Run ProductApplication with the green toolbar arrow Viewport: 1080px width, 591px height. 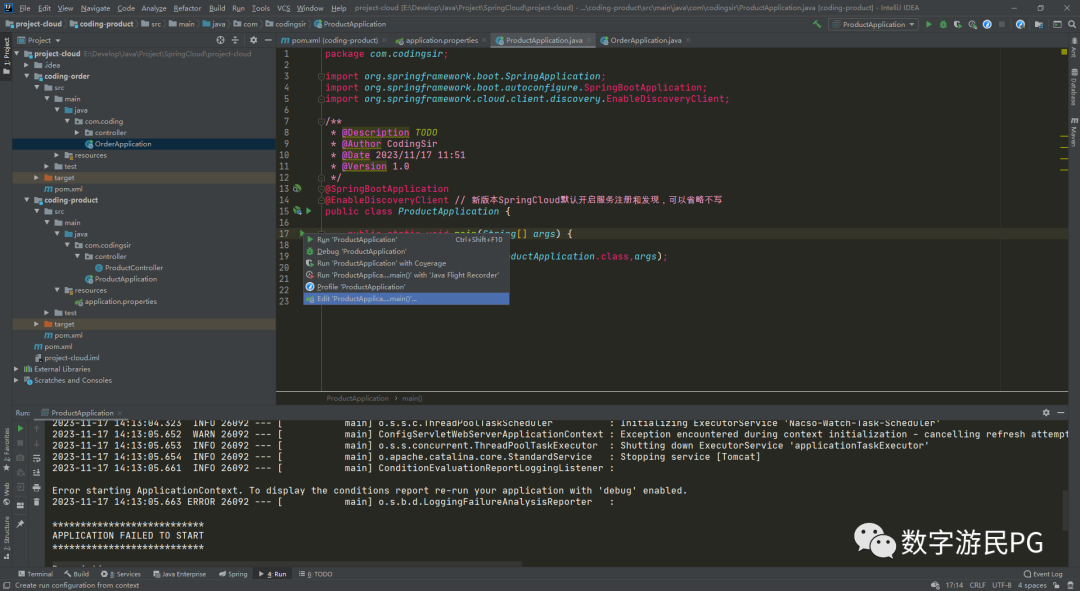click(929, 24)
